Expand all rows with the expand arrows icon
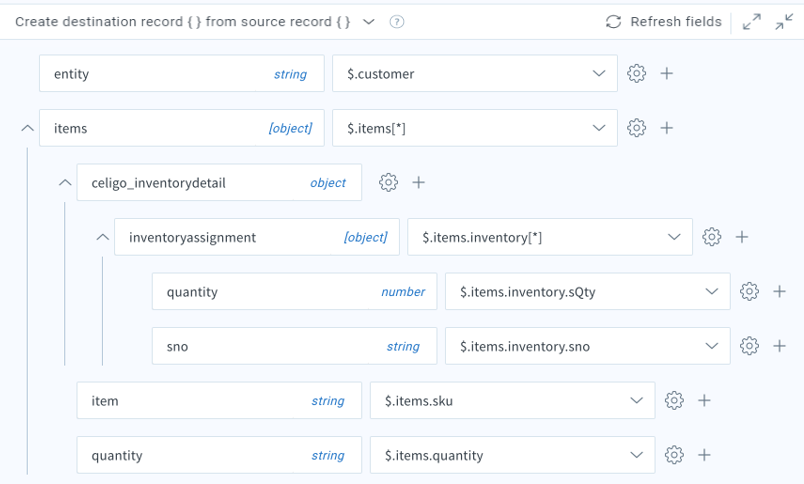The width and height of the screenshot is (804, 484). click(x=752, y=22)
